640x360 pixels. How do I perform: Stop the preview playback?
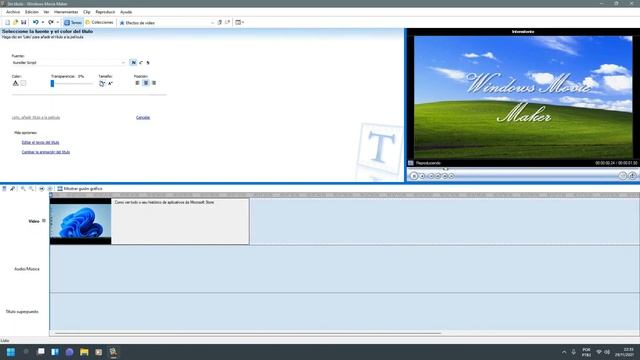pyautogui.click(x=422, y=176)
